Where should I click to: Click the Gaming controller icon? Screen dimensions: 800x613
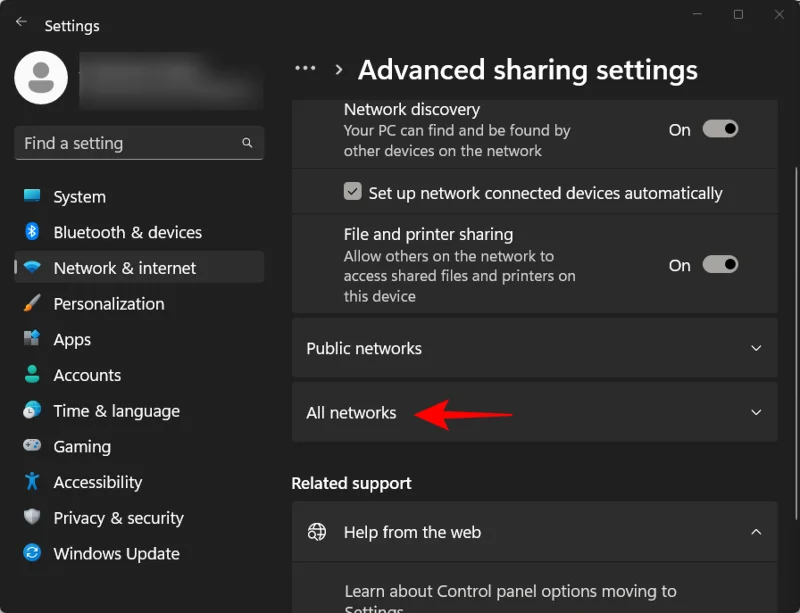tap(32, 445)
